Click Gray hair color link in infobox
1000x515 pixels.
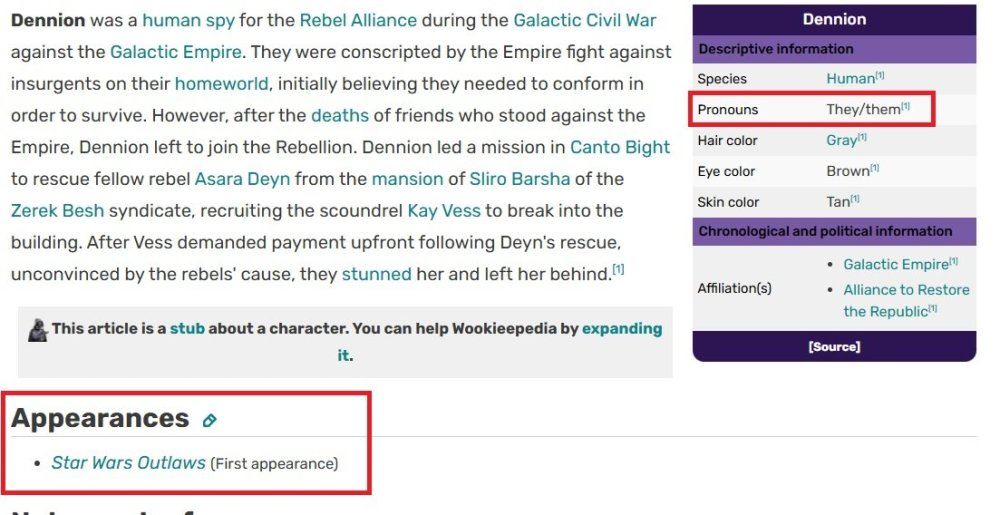[841, 141]
